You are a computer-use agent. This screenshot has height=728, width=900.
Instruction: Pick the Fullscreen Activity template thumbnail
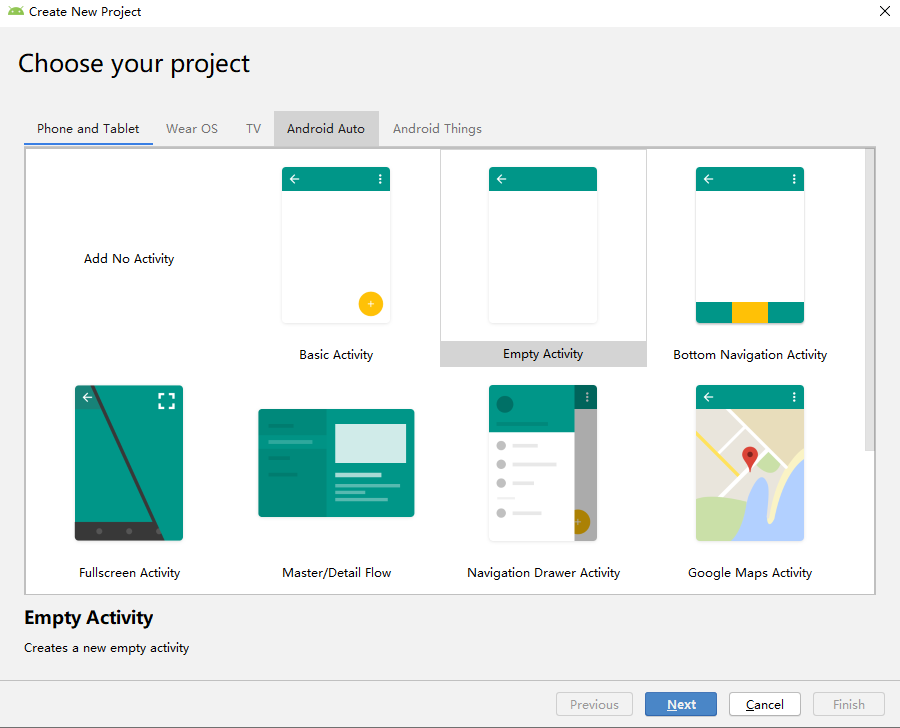[129, 463]
